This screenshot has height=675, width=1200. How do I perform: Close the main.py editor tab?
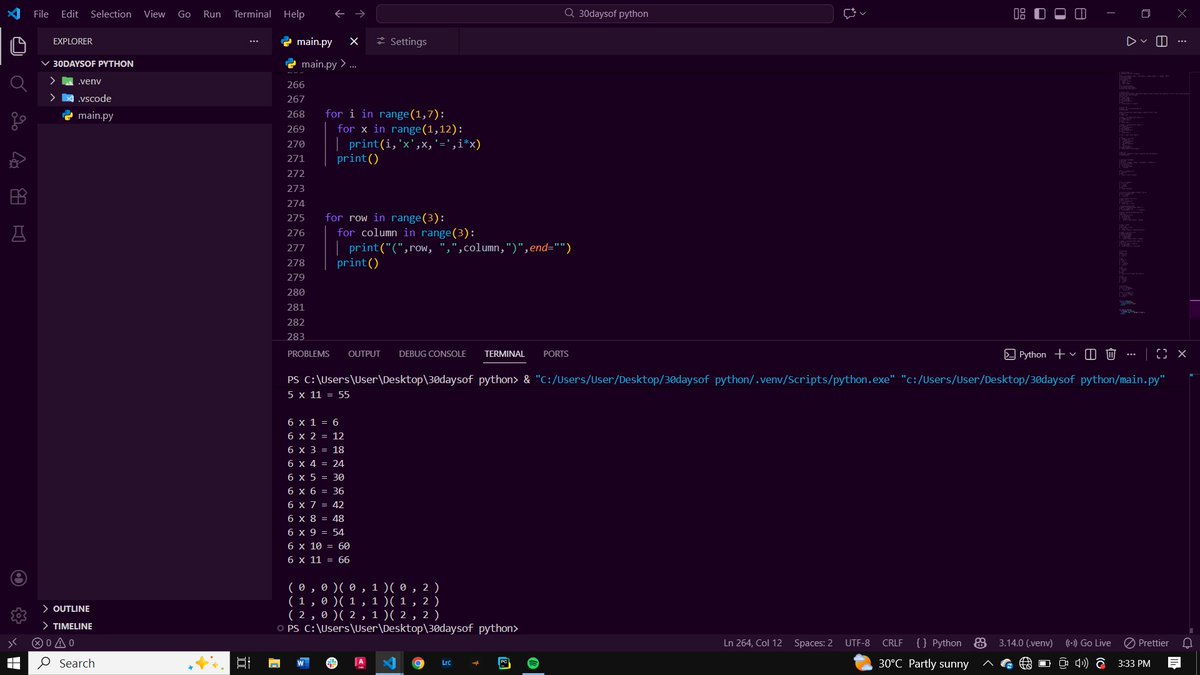click(x=354, y=42)
